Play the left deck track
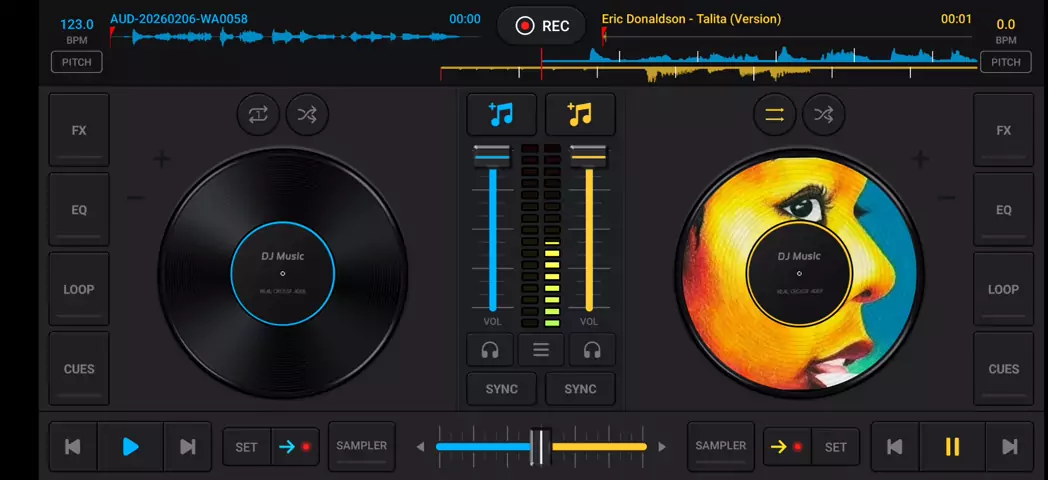The height and width of the screenshot is (480, 1048). coord(130,447)
